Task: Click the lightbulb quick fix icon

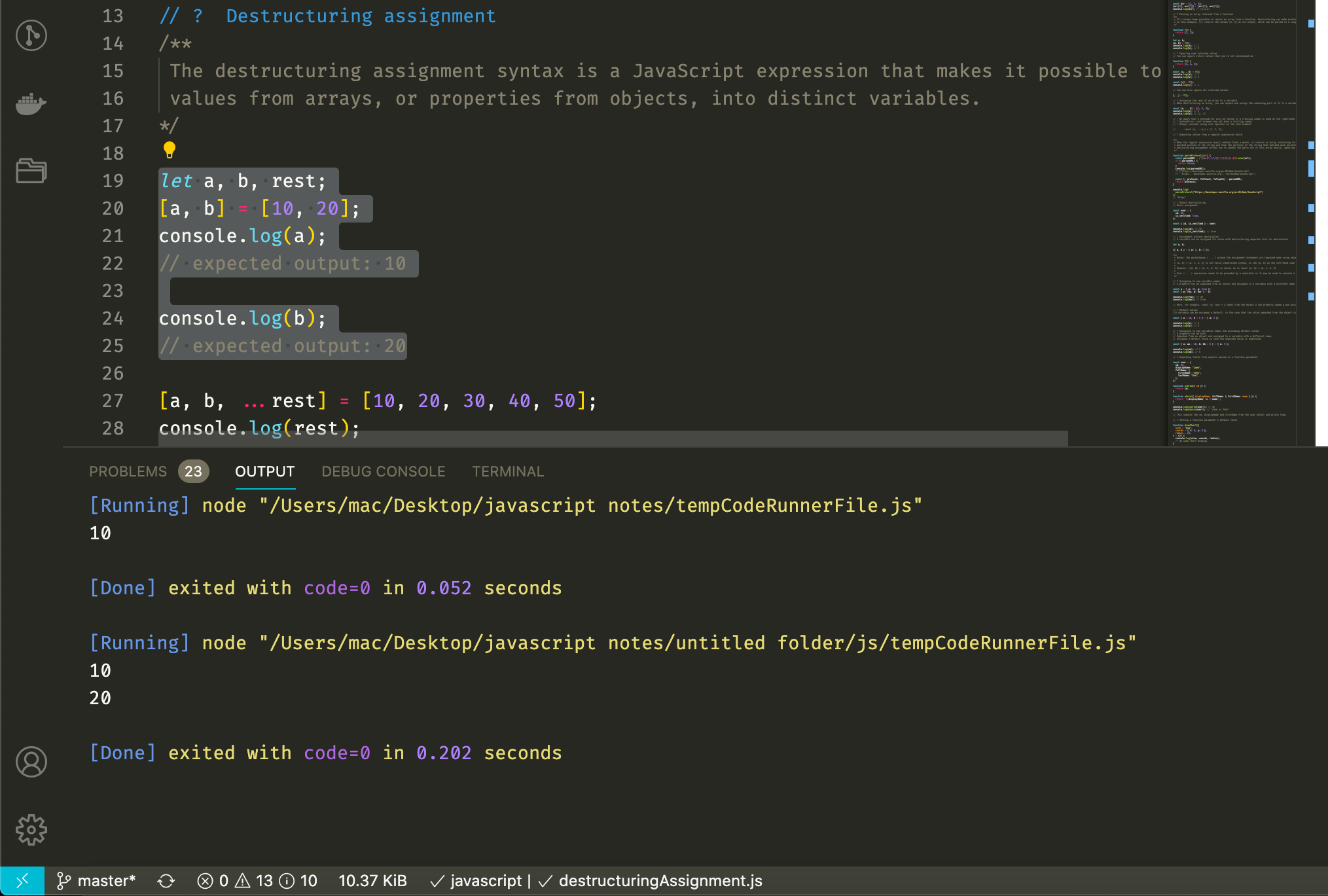Action: 170,151
